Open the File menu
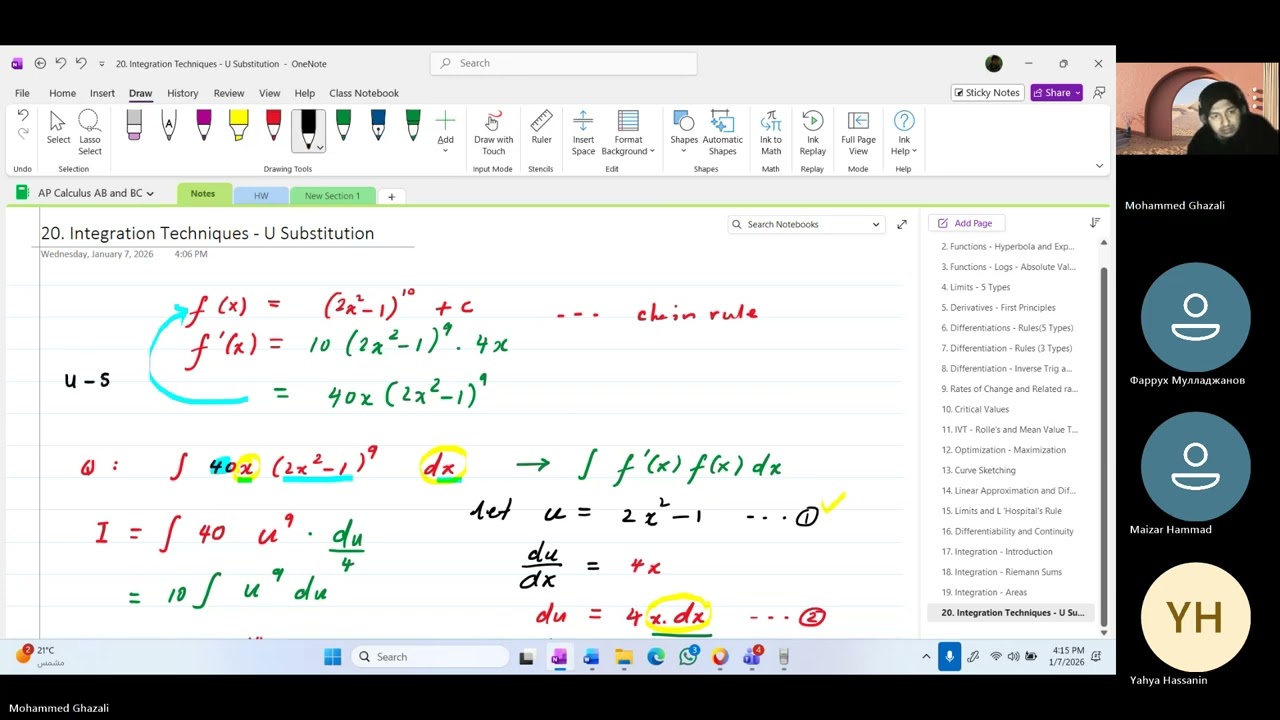 coord(22,93)
